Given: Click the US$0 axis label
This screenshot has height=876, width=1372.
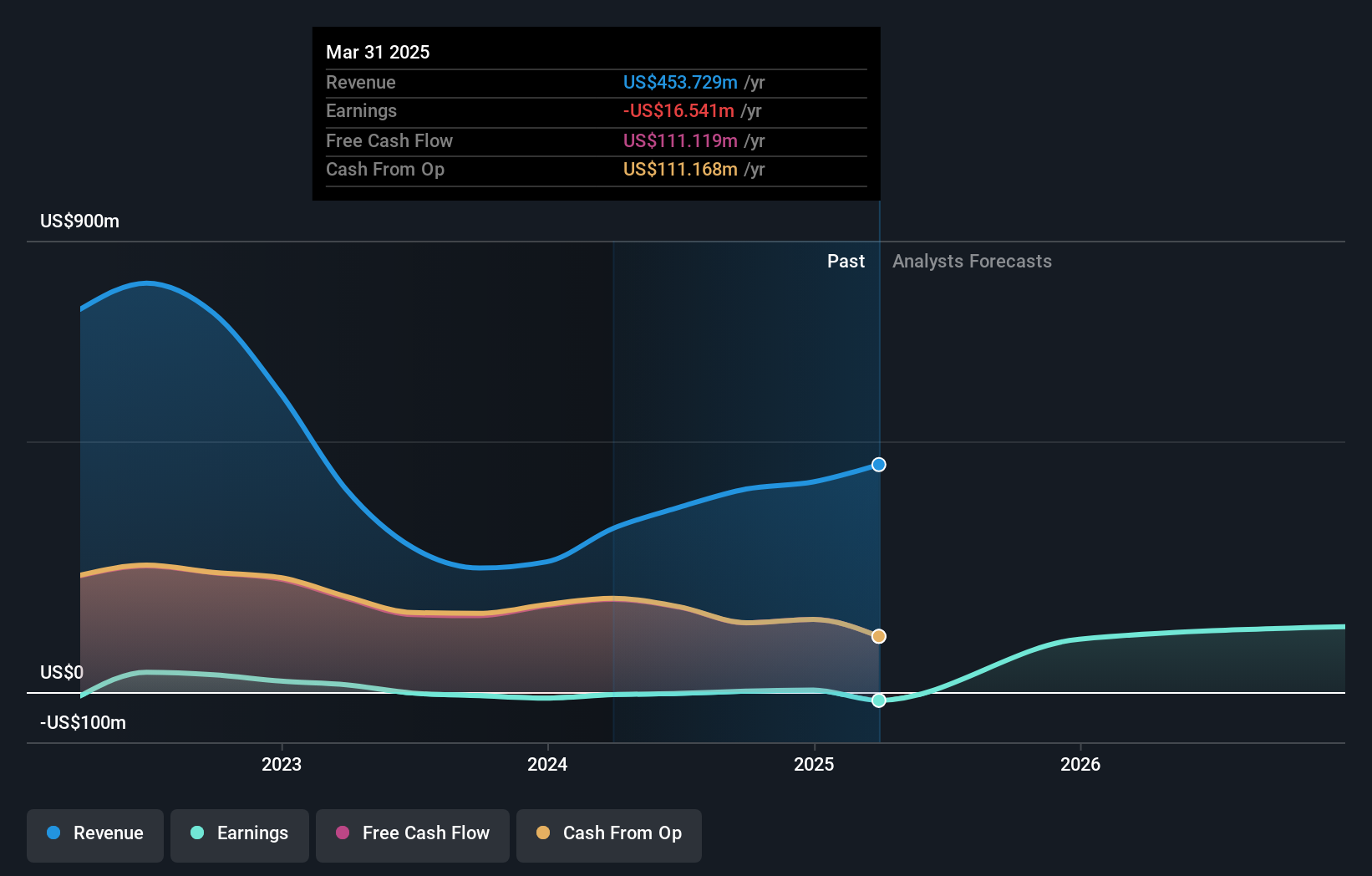Looking at the screenshot, I should coord(62,673).
